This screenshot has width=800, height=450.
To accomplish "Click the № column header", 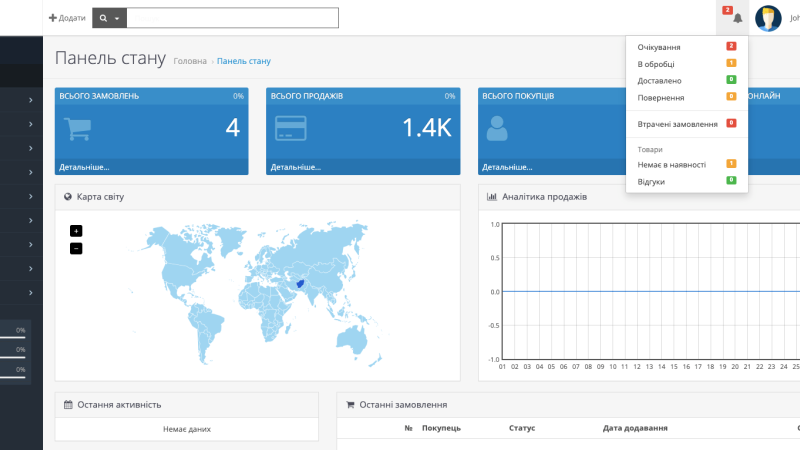I will pyautogui.click(x=408, y=428).
